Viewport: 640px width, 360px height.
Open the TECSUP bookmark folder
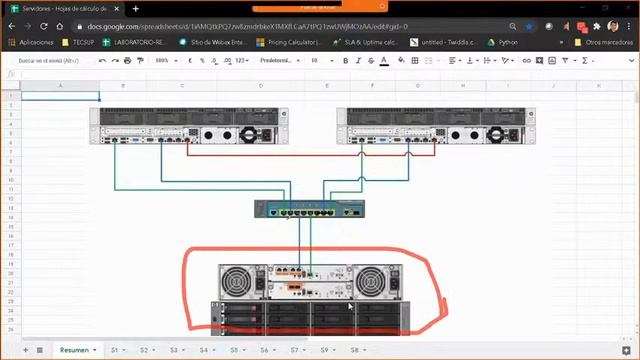point(78,42)
